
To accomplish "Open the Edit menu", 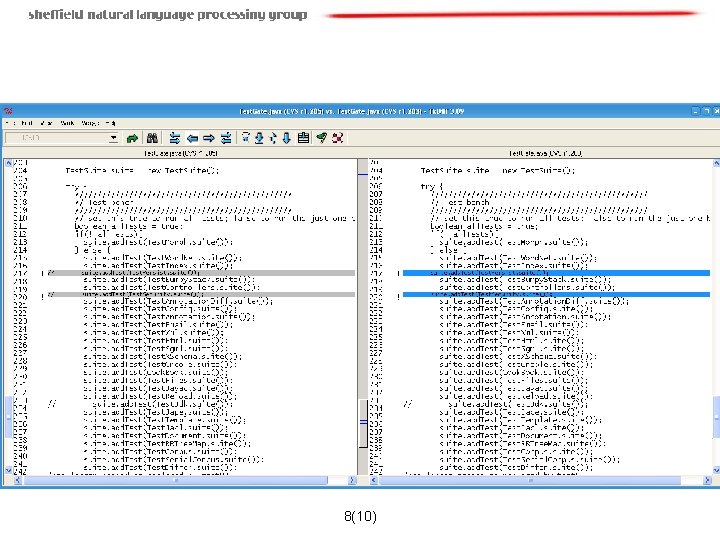I will pos(27,123).
